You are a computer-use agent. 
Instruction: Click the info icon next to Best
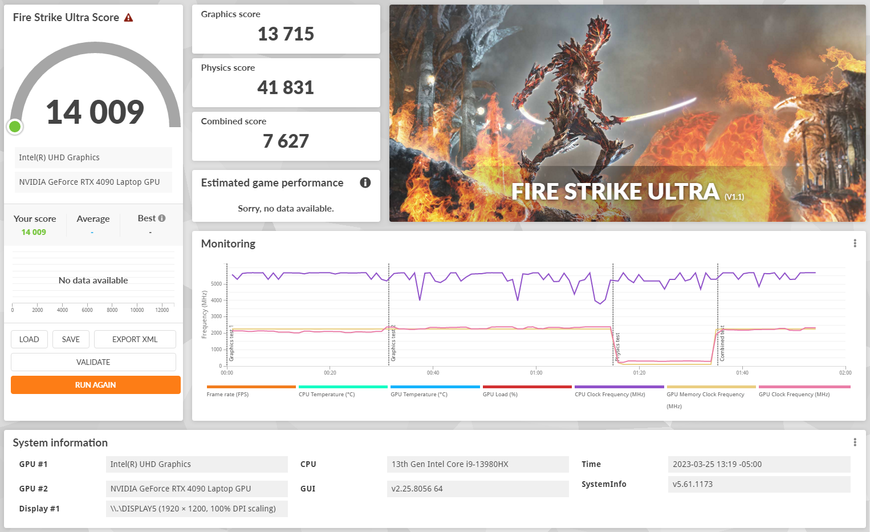[x=162, y=219]
